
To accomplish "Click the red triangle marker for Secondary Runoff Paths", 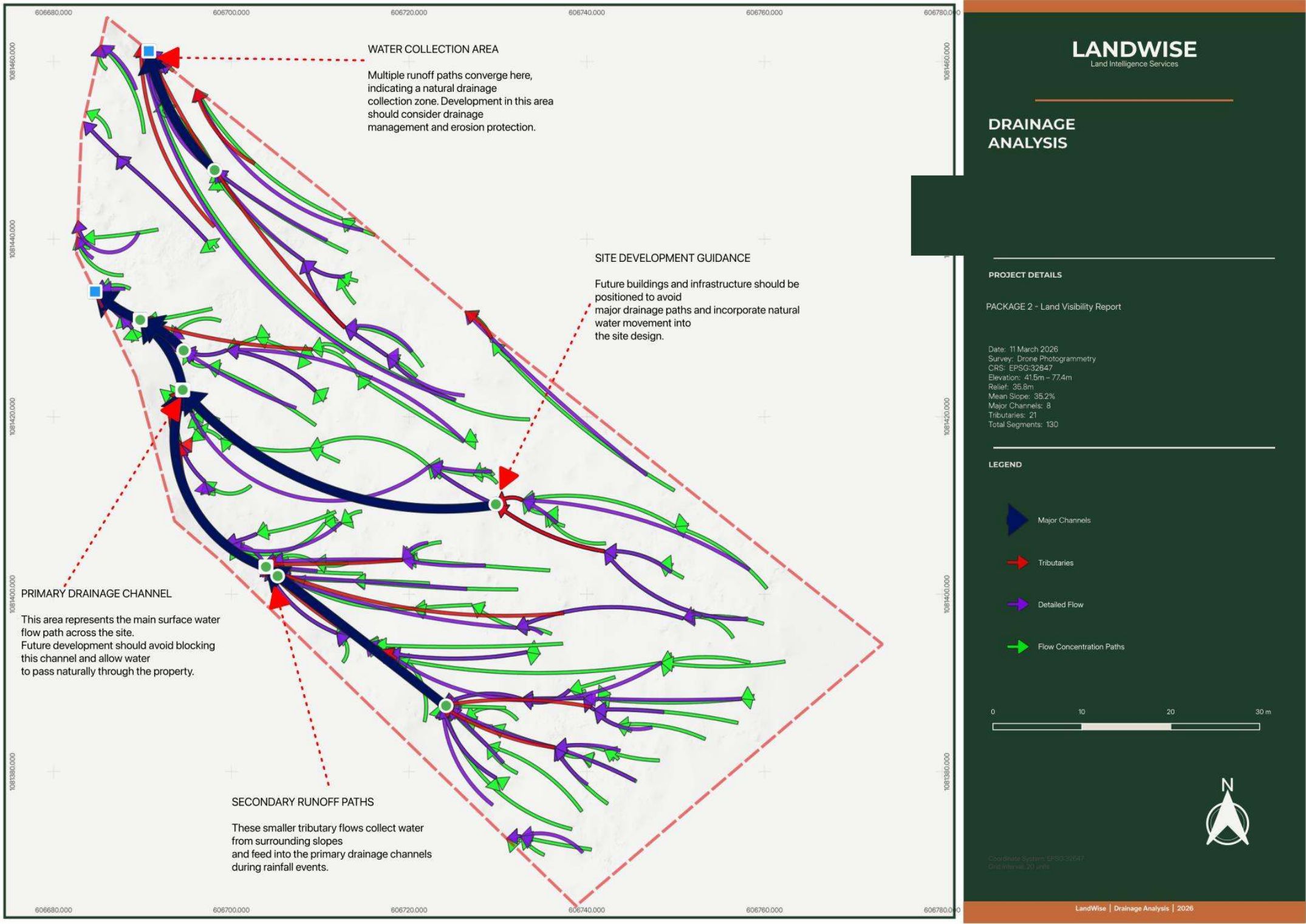I will 278,598.
